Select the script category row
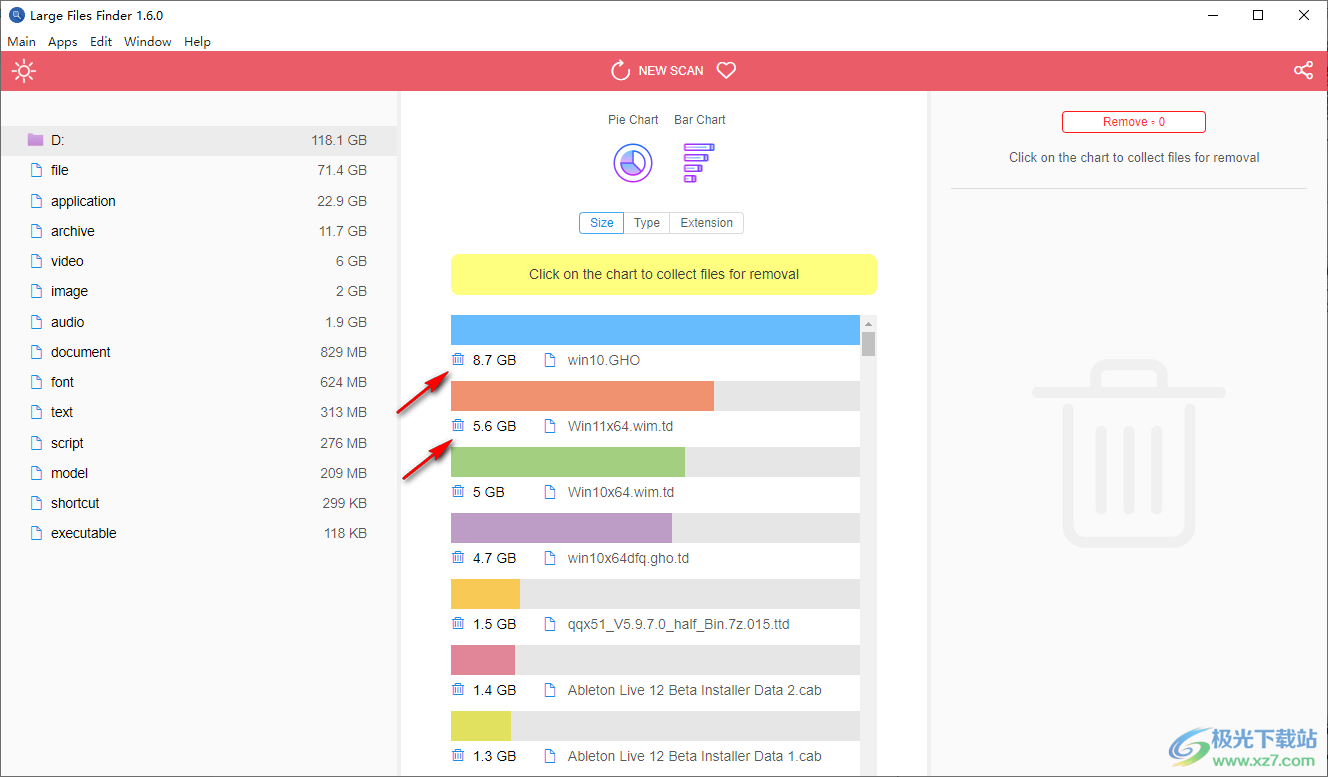This screenshot has height=777, width=1328. point(199,443)
